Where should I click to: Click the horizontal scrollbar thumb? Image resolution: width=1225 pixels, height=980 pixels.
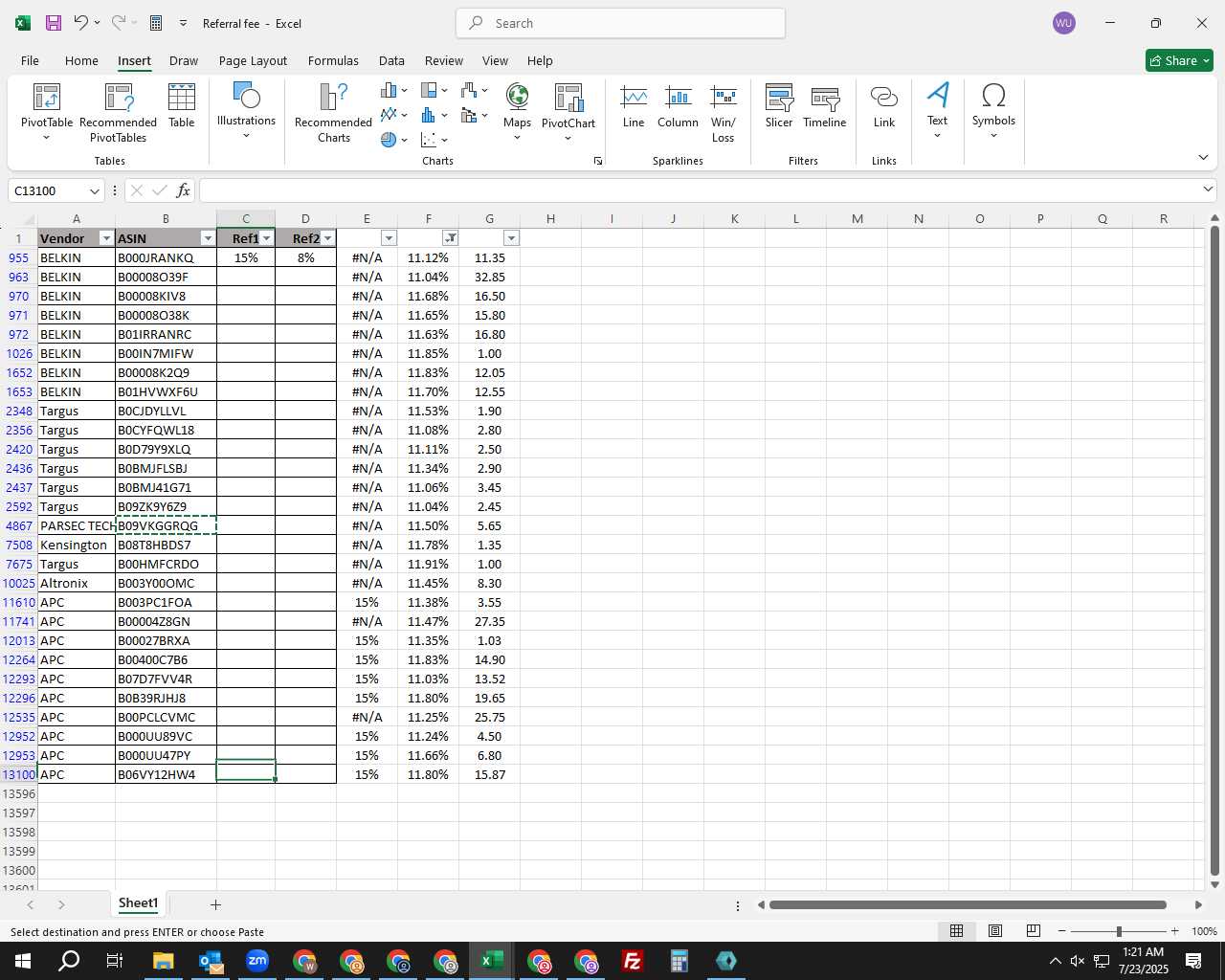coord(968,904)
